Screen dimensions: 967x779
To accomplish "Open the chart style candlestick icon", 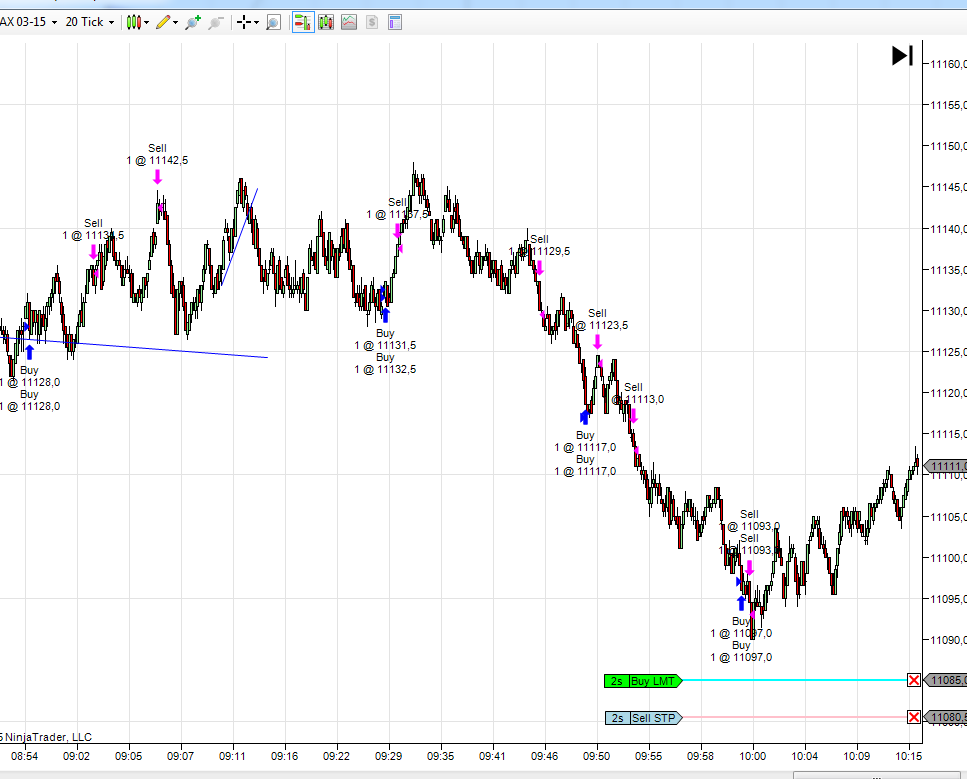I will tap(134, 22).
